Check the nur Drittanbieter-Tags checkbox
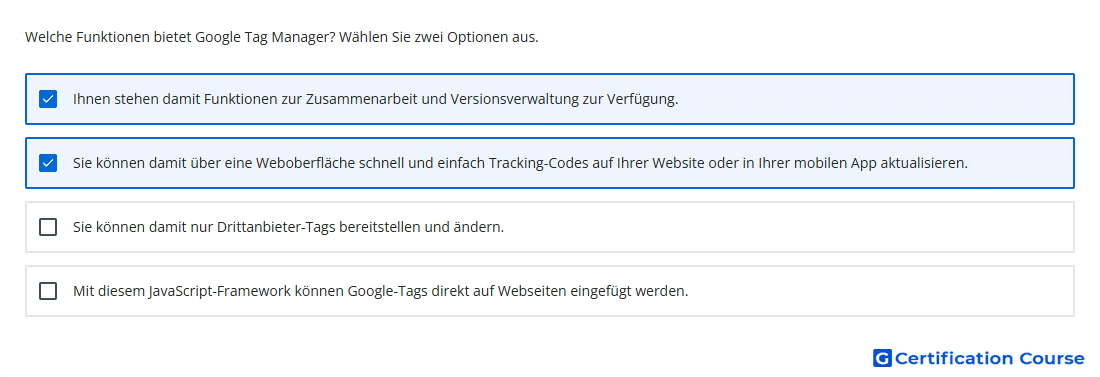The height and width of the screenshot is (377, 1100). coord(48,227)
